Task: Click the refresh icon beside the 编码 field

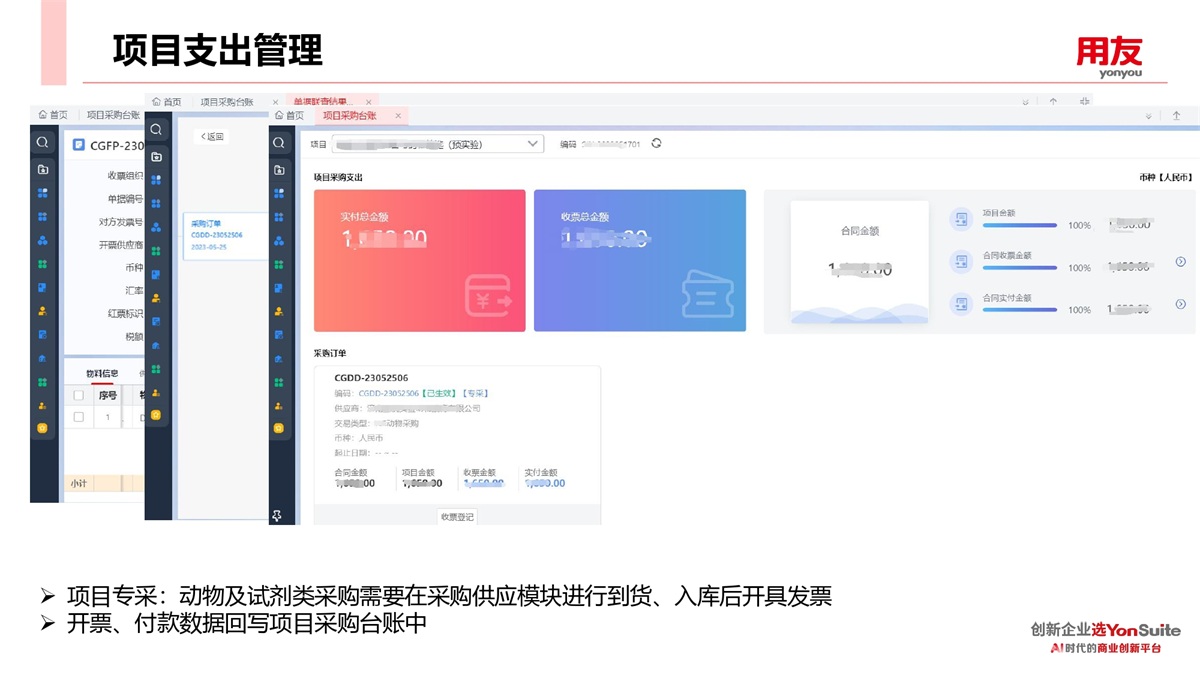Action: point(656,143)
